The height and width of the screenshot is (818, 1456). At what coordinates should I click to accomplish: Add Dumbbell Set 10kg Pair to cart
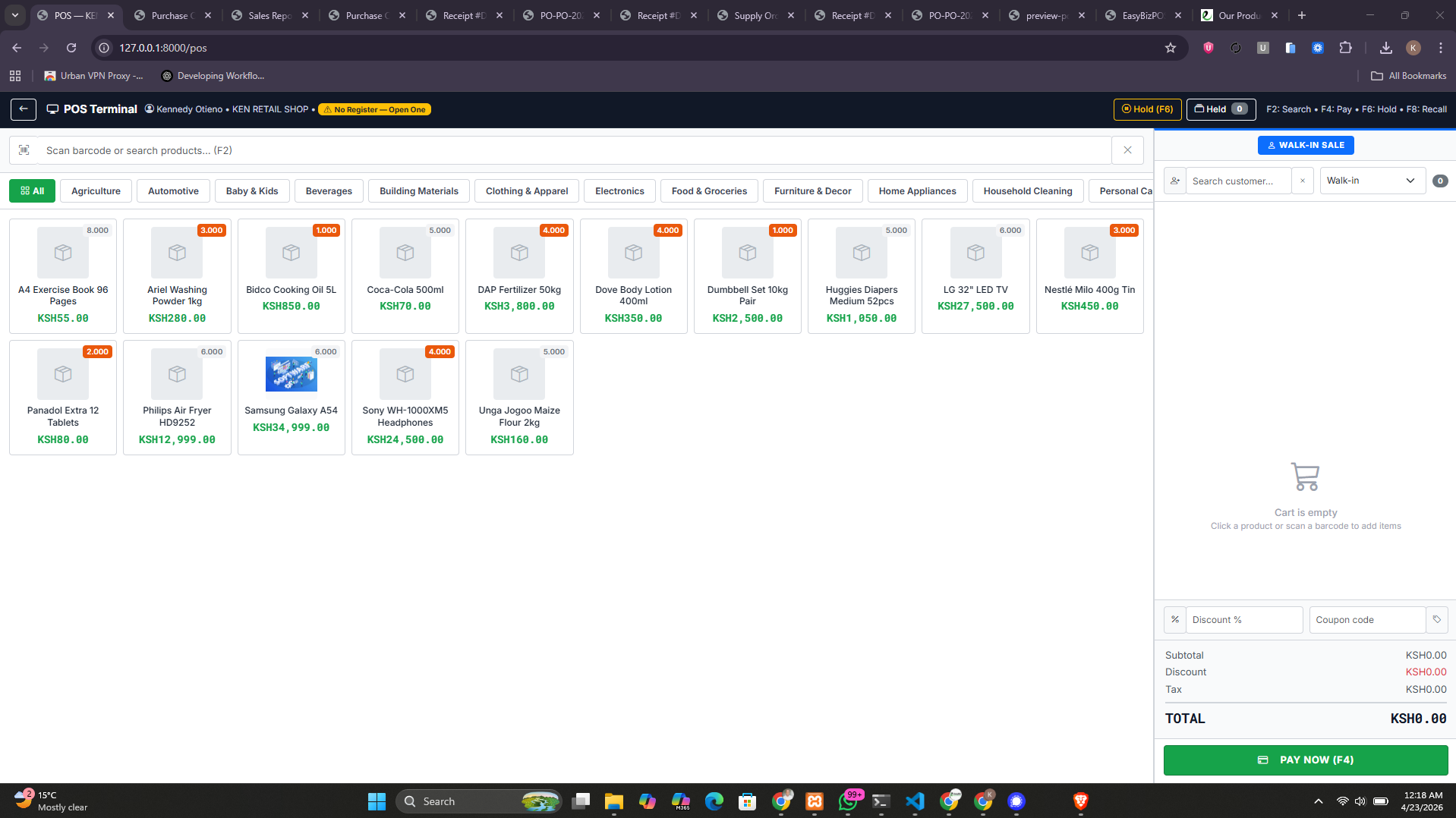point(748,276)
